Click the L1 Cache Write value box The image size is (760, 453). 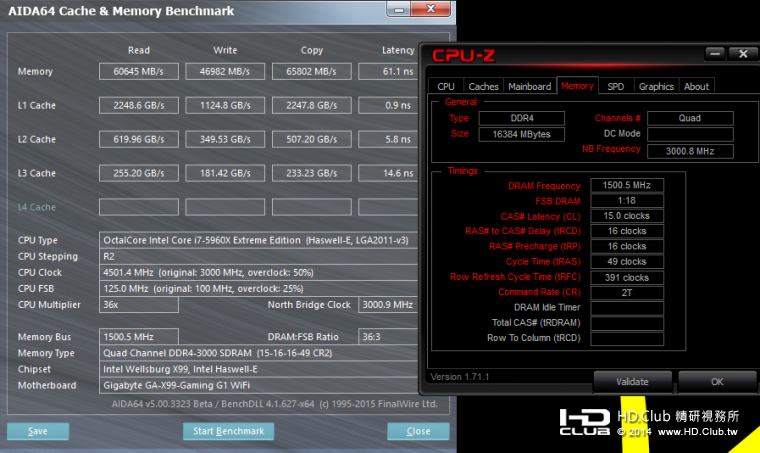225,105
